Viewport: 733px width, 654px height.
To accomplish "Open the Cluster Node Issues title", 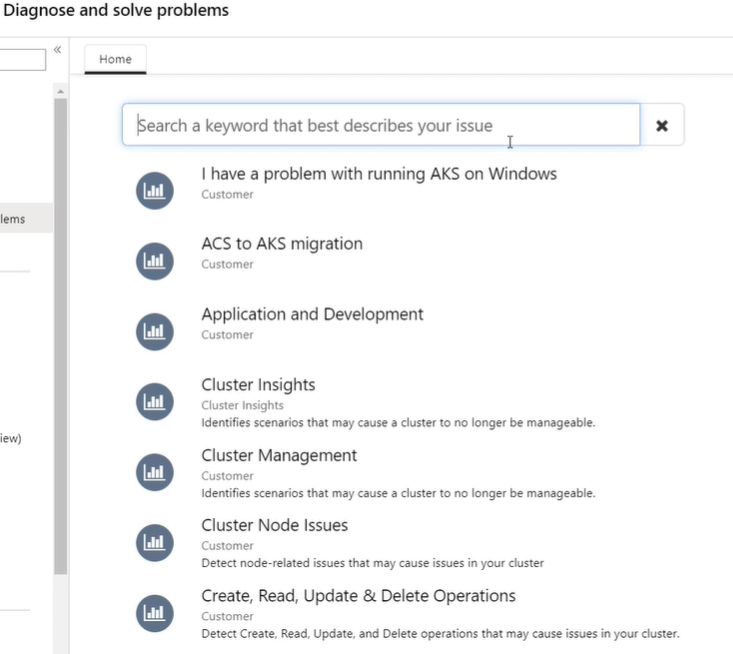I will pos(274,525).
